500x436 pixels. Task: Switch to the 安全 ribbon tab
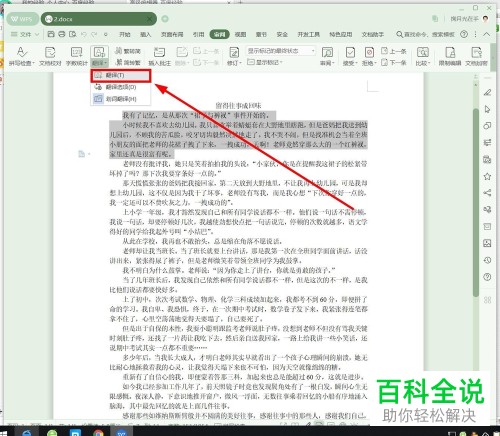pos(282,34)
